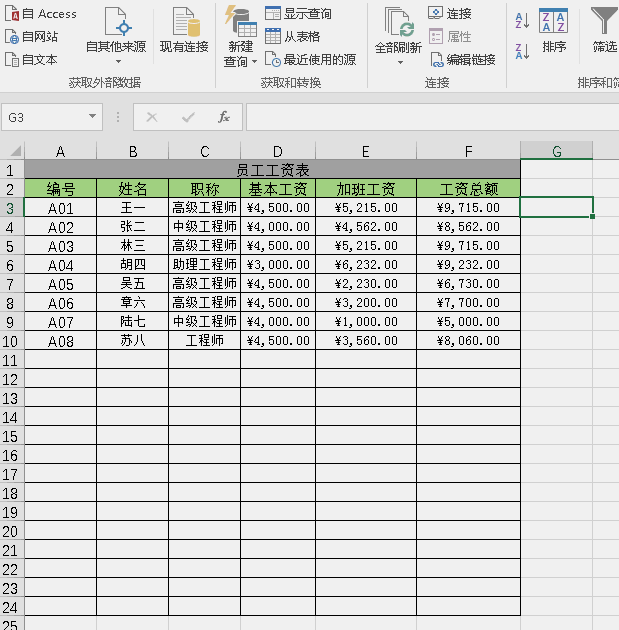This screenshot has height=630, width=619.
Task: Select cell with ¥3,000.00
Action: (278, 264)
